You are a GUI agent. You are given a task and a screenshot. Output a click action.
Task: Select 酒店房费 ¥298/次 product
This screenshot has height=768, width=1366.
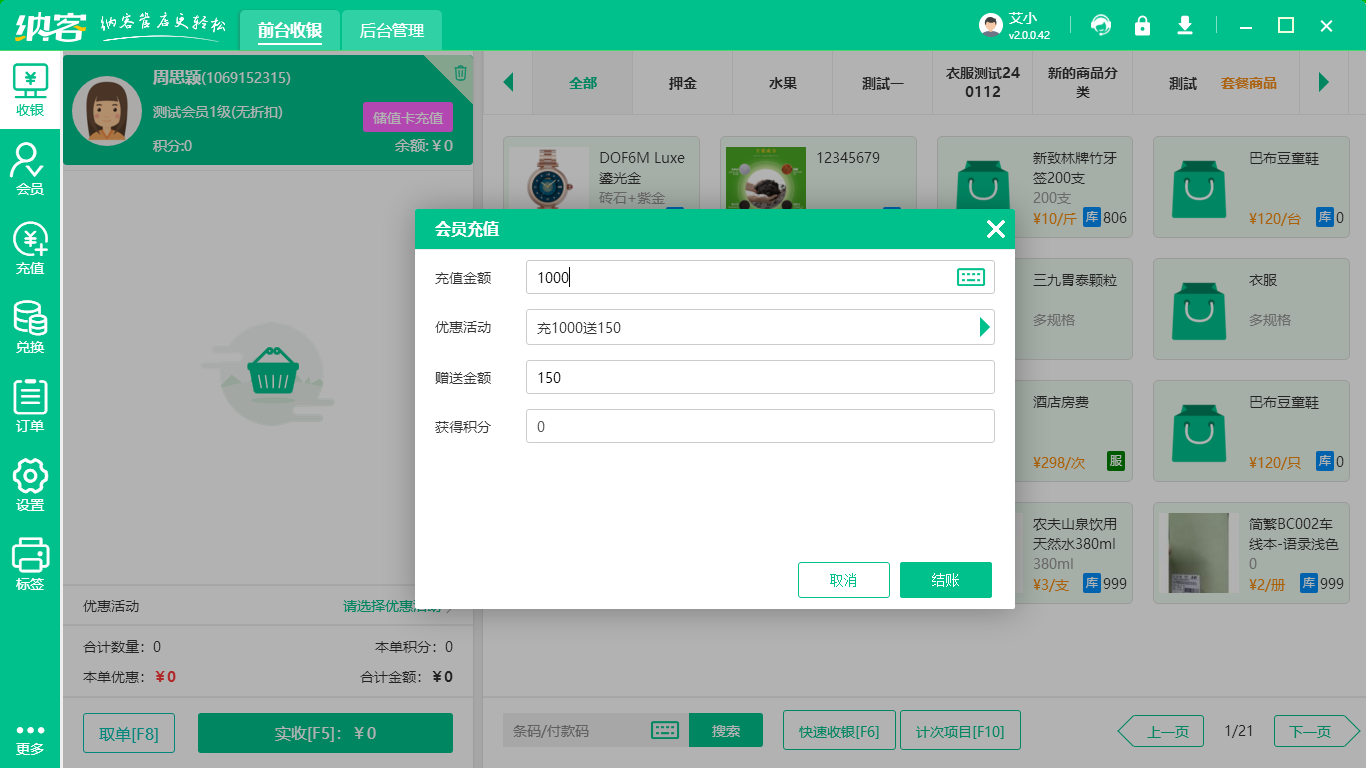pos(1074,431)
